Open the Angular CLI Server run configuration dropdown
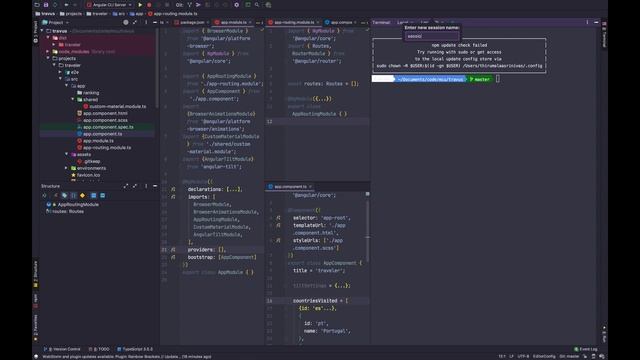The image size is (640, 360). click(x=109, y=5)
